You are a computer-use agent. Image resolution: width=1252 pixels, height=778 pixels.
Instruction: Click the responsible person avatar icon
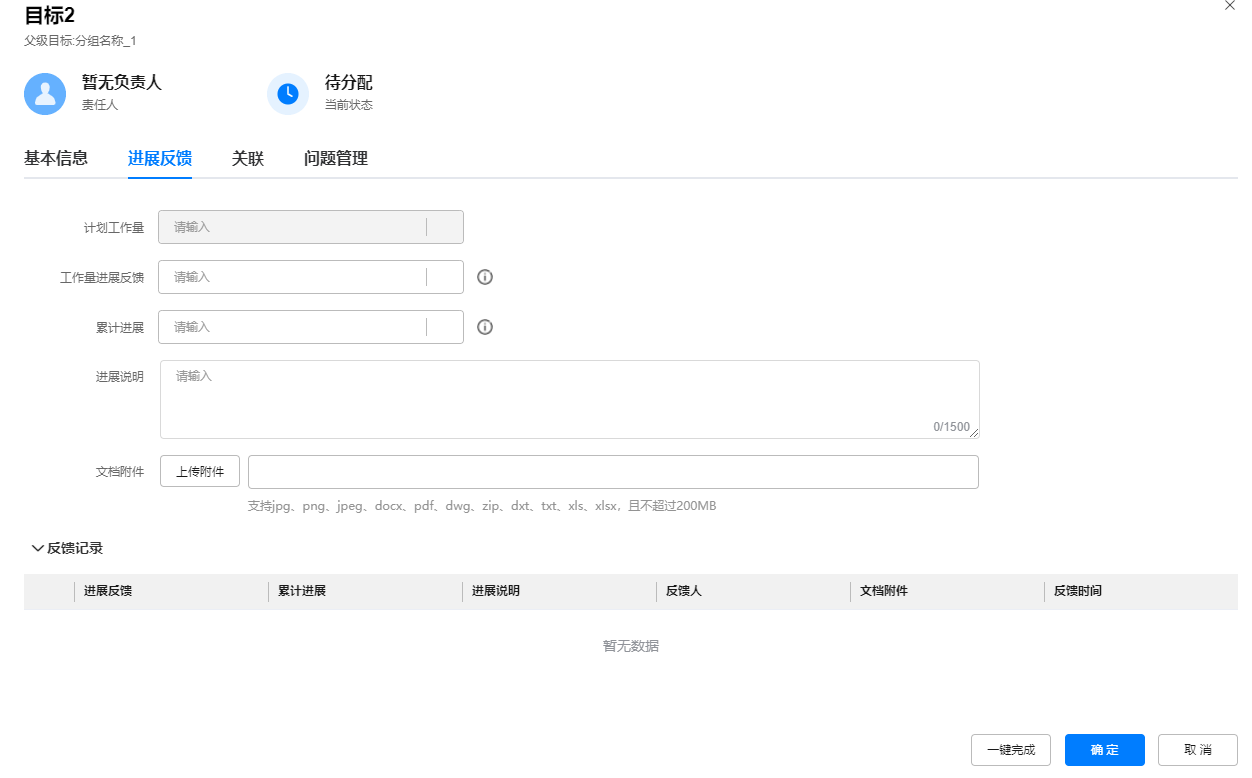[x=45, y=93]
